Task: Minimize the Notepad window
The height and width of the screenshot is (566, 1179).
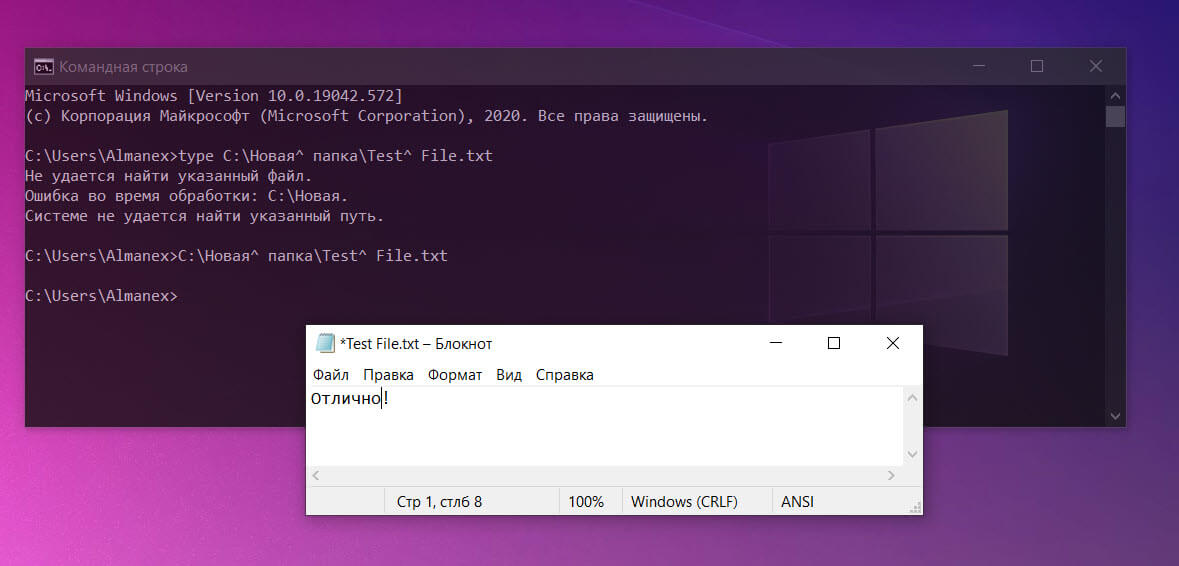Action: click(x=775, y=344)
